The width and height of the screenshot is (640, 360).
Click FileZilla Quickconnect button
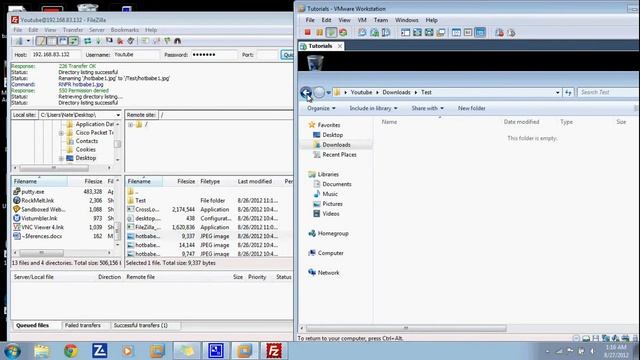287,55
